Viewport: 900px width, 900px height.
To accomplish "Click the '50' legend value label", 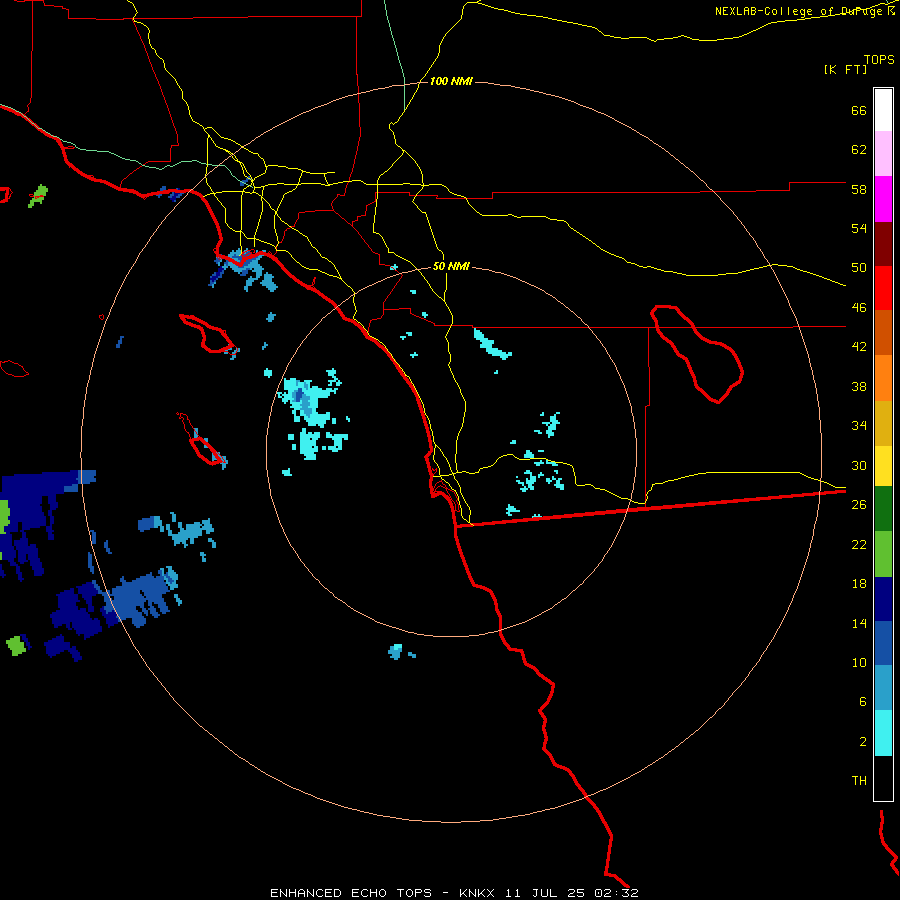I will (859, 267).
